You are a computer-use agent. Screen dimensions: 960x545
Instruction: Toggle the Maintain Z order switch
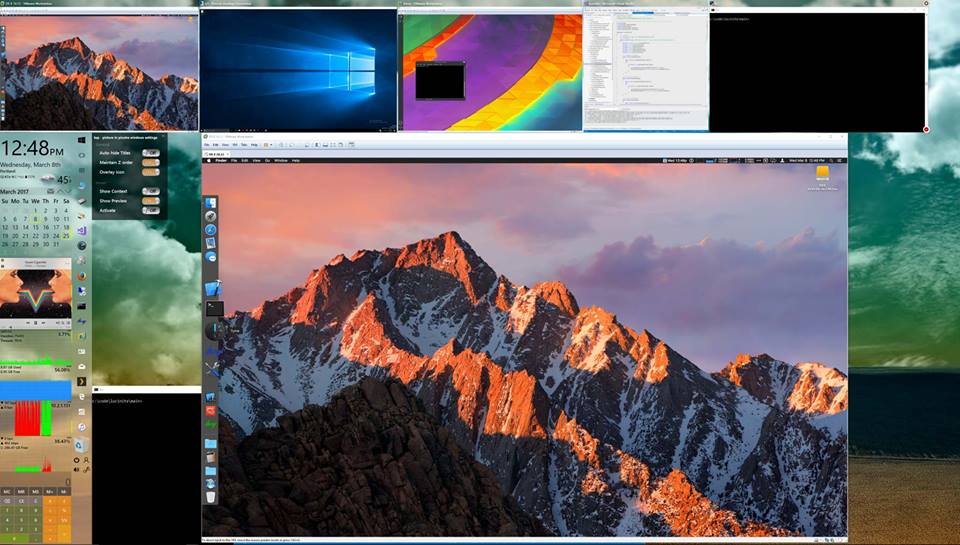point(150,163)
